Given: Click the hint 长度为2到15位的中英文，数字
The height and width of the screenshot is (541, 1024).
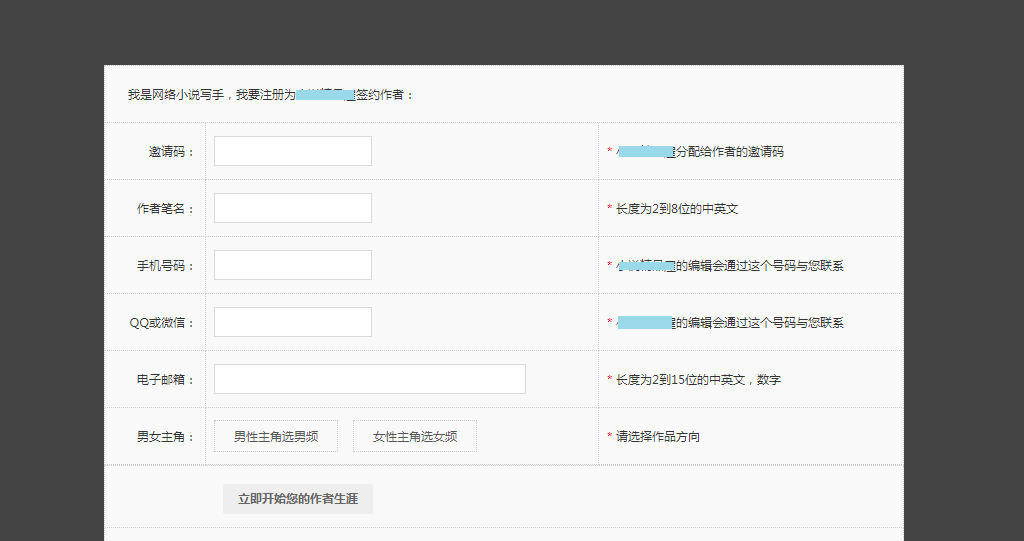Looking at the screenshot, I should point(698,380).
